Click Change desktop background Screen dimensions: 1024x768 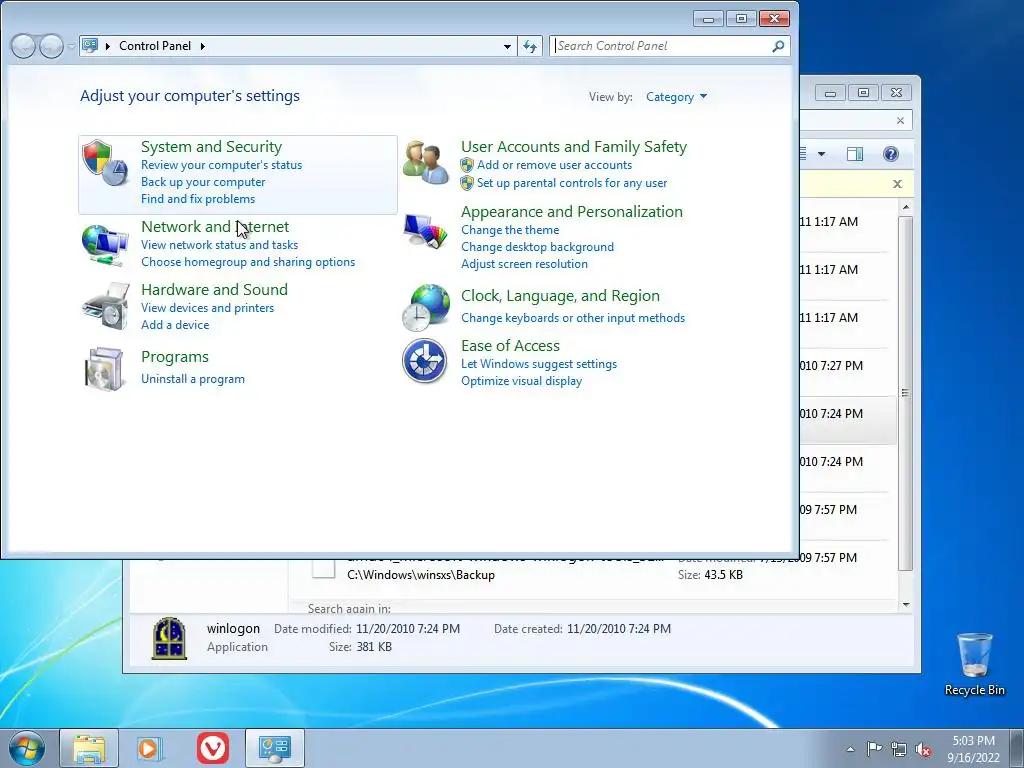click(x=537, y=247)
